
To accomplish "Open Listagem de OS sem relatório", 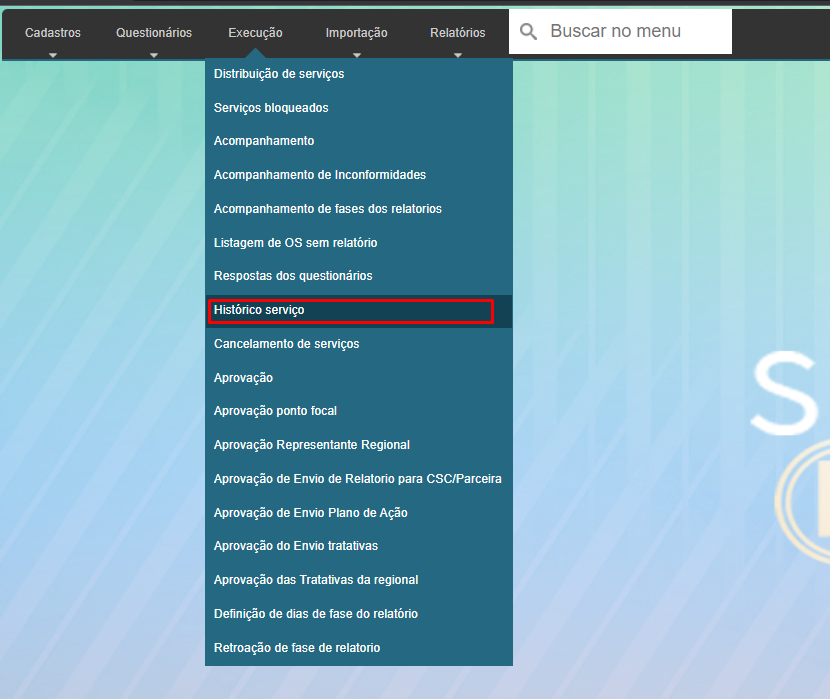I will pyautogui.click(x=295, y=243).
